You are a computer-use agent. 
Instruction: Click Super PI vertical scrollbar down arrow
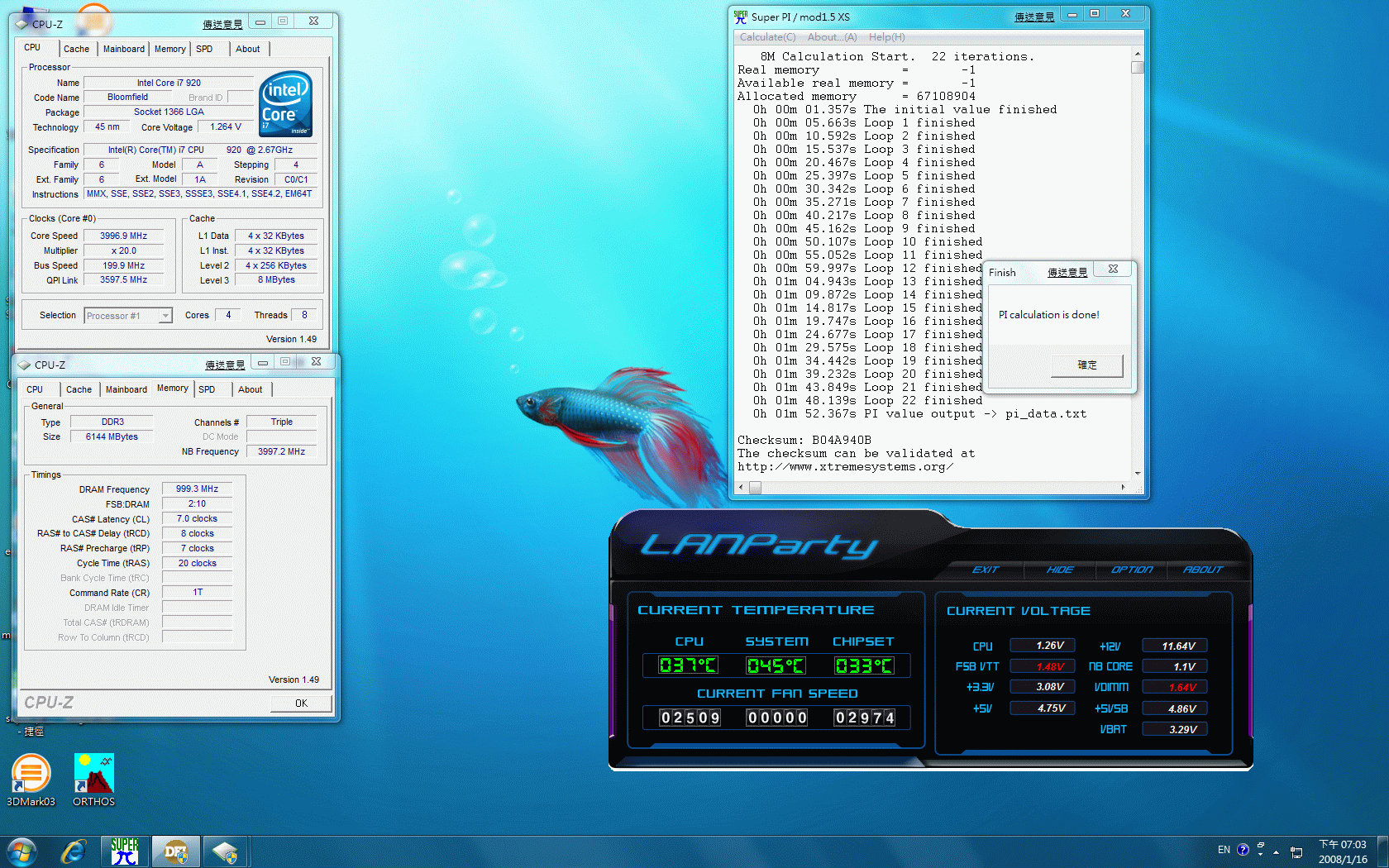[1138, 473]
